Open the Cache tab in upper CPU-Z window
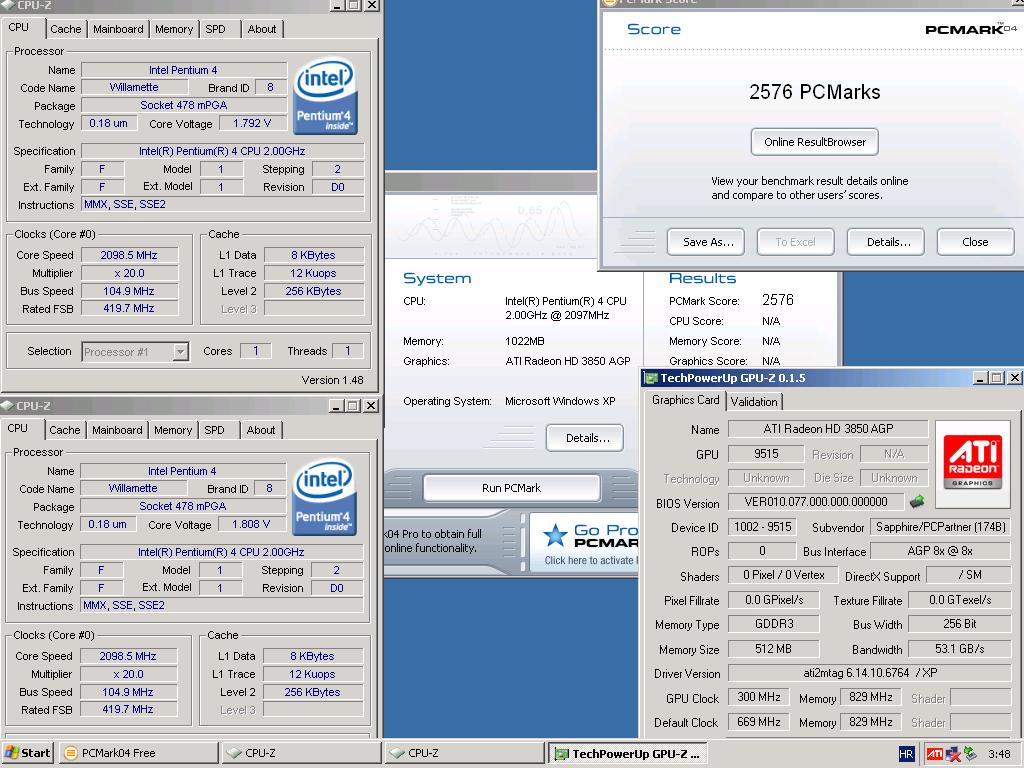 tap(65, 29)
